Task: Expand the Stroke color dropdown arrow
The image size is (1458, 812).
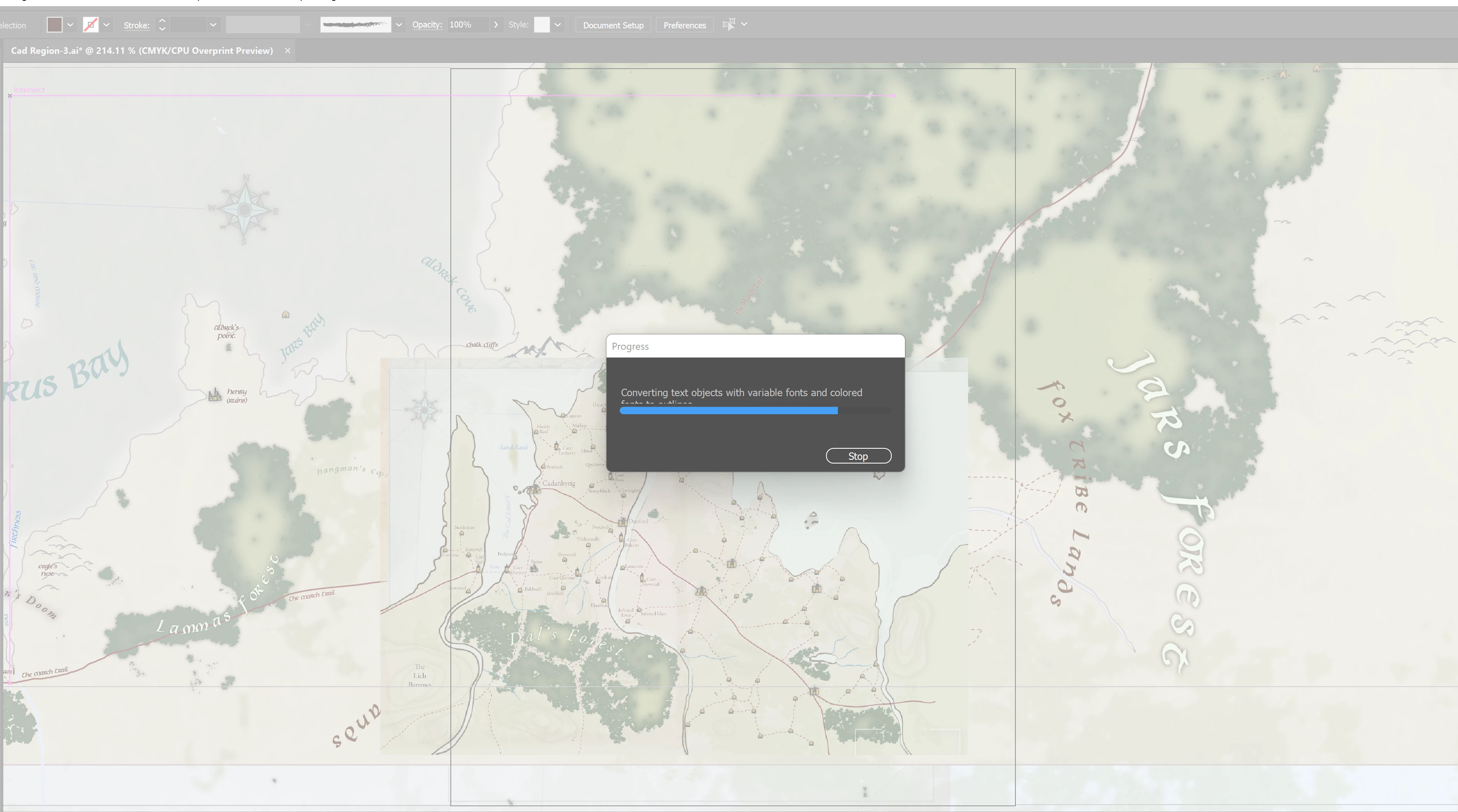Action: [106, 25]
